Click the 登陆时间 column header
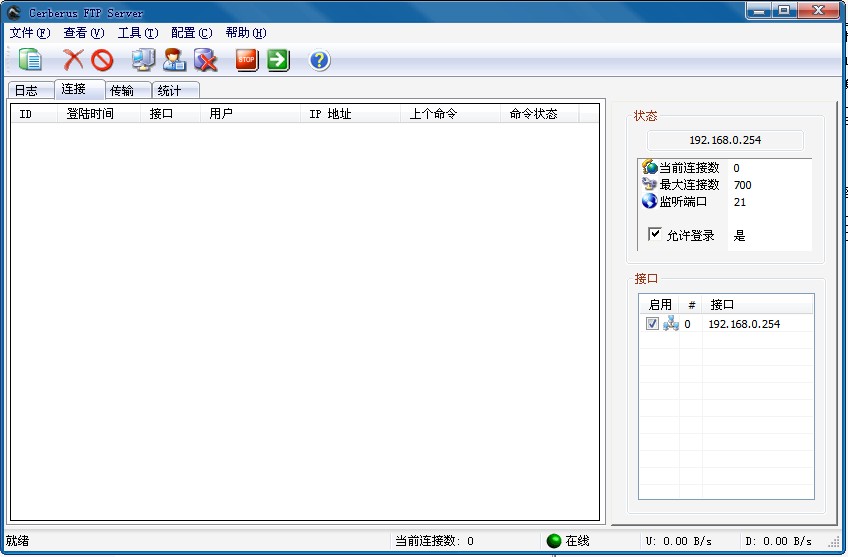 coord(90,114)
